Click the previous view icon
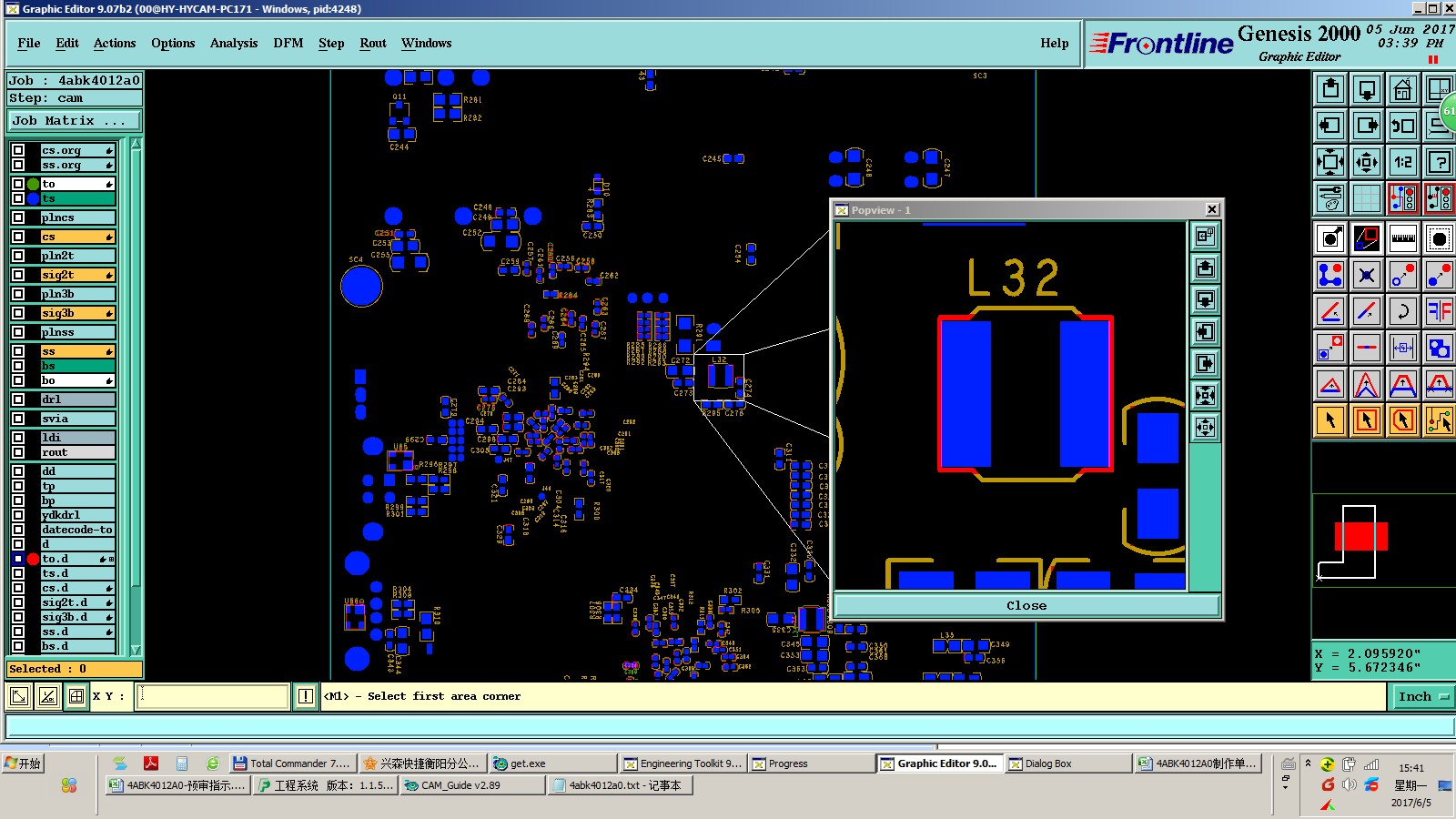 [1403, 126]
